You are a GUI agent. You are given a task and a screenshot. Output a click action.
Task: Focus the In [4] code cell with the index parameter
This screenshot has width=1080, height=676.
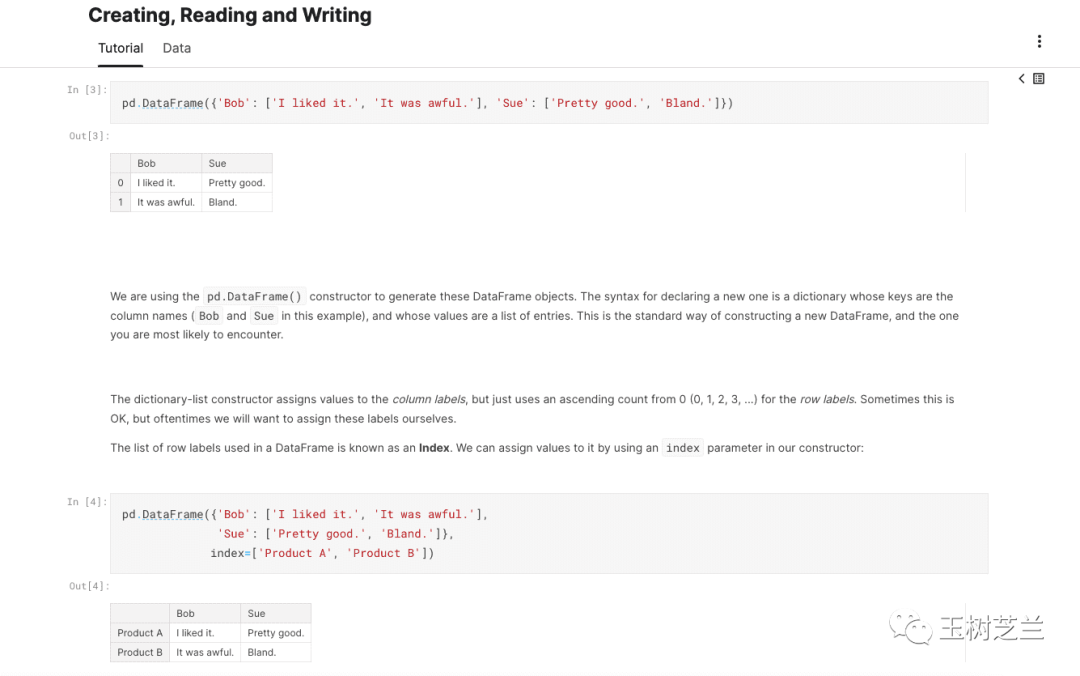(x=548, y=533)
